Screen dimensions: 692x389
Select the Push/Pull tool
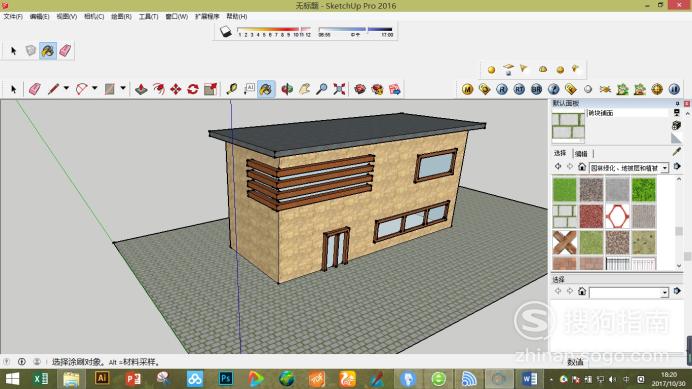click(x=141, y=89)
